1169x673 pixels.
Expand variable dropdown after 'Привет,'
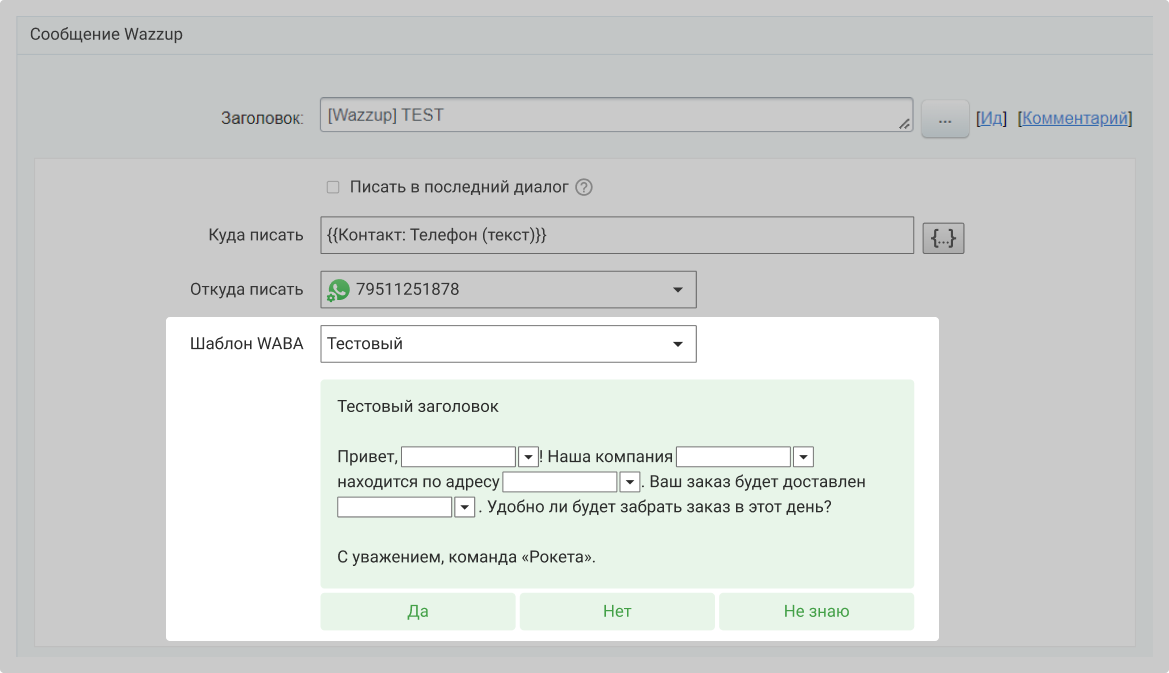pos(529,457)
